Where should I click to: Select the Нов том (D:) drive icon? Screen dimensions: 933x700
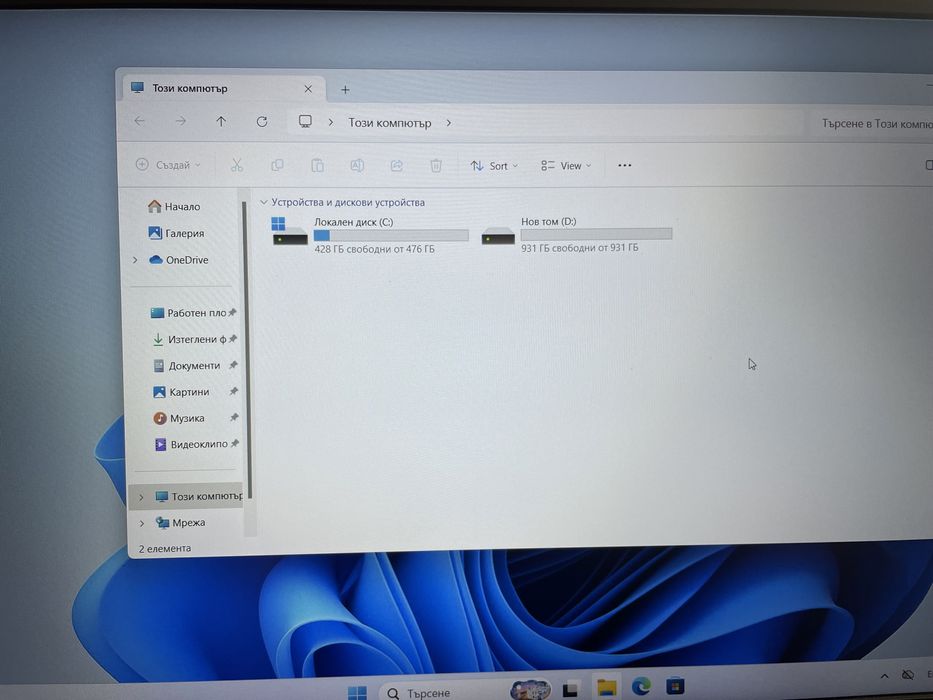pos(498,235)
